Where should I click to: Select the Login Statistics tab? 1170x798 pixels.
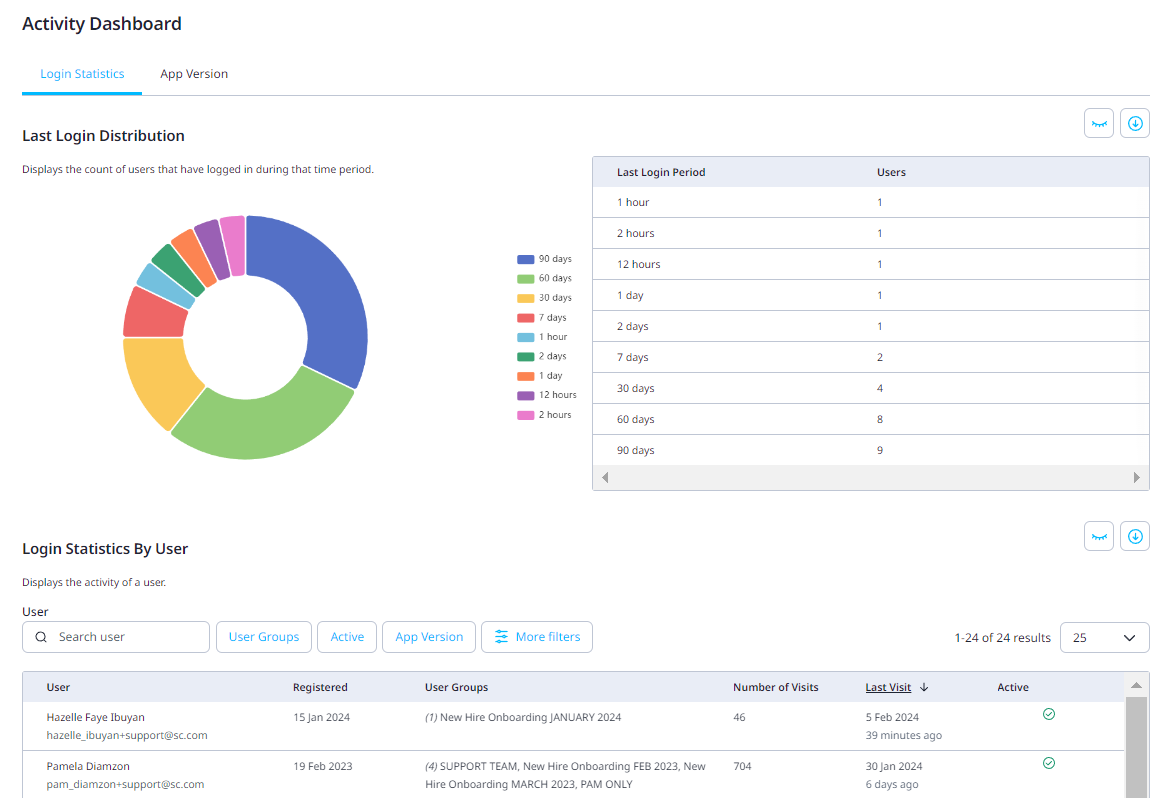[82, 74]
